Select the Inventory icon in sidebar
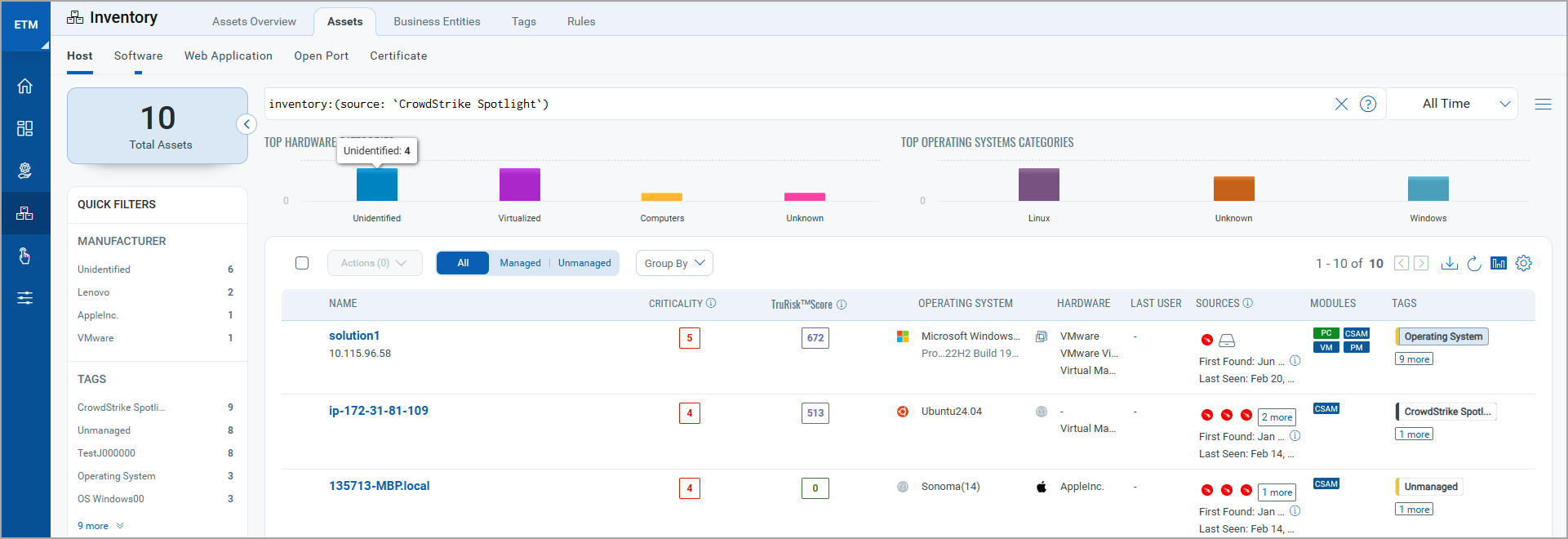 pos(25,213)
